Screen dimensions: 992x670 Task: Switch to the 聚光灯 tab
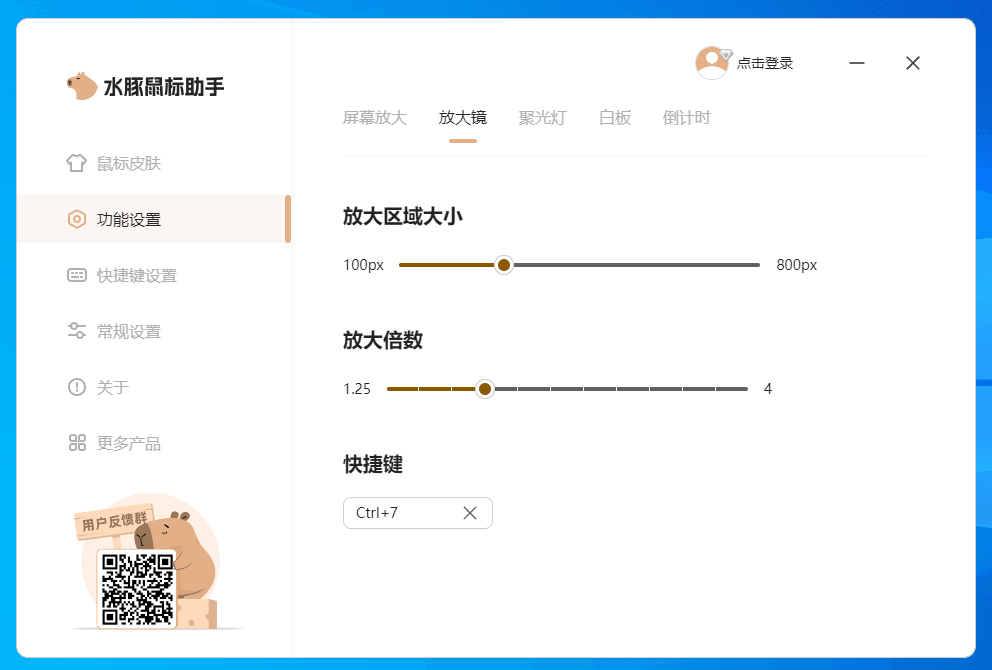point(542,118)
